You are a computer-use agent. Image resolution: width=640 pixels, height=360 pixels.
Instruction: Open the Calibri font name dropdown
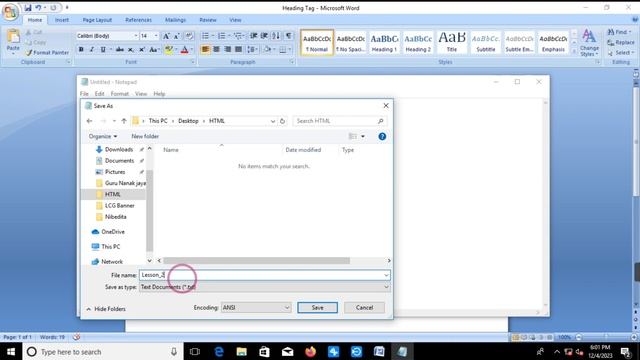(x=136, y=36)
